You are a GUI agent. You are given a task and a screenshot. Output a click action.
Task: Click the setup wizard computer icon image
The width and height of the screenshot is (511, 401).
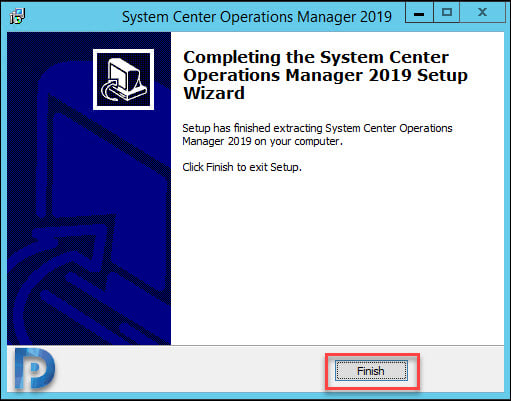pos(123,79)
